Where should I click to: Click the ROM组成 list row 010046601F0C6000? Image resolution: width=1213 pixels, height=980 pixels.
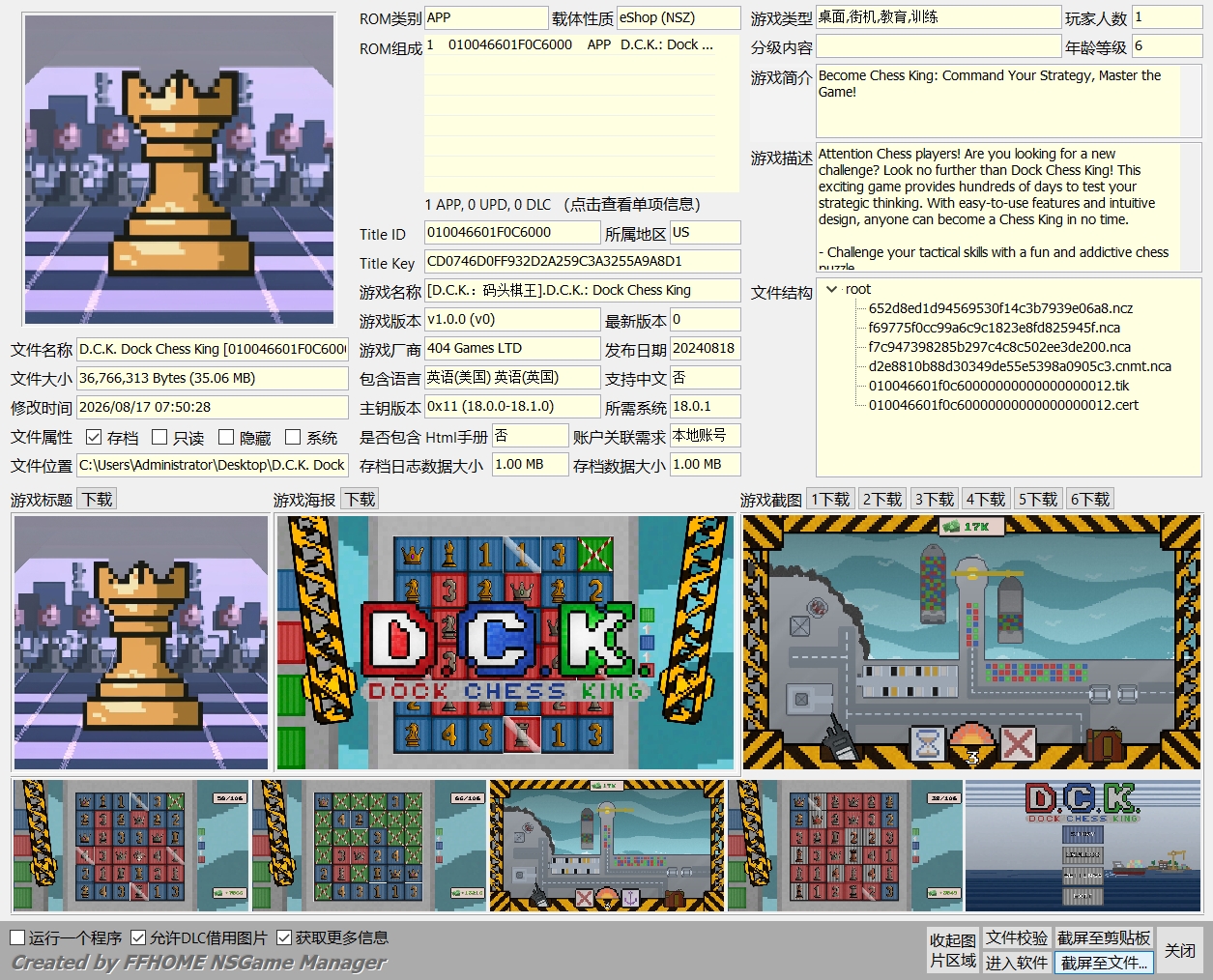(x=570, y=44)
